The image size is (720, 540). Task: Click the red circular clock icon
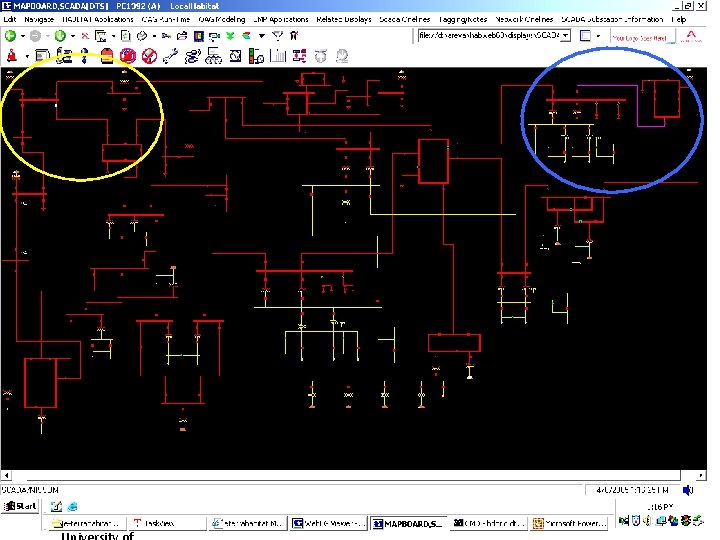[128, 56]
